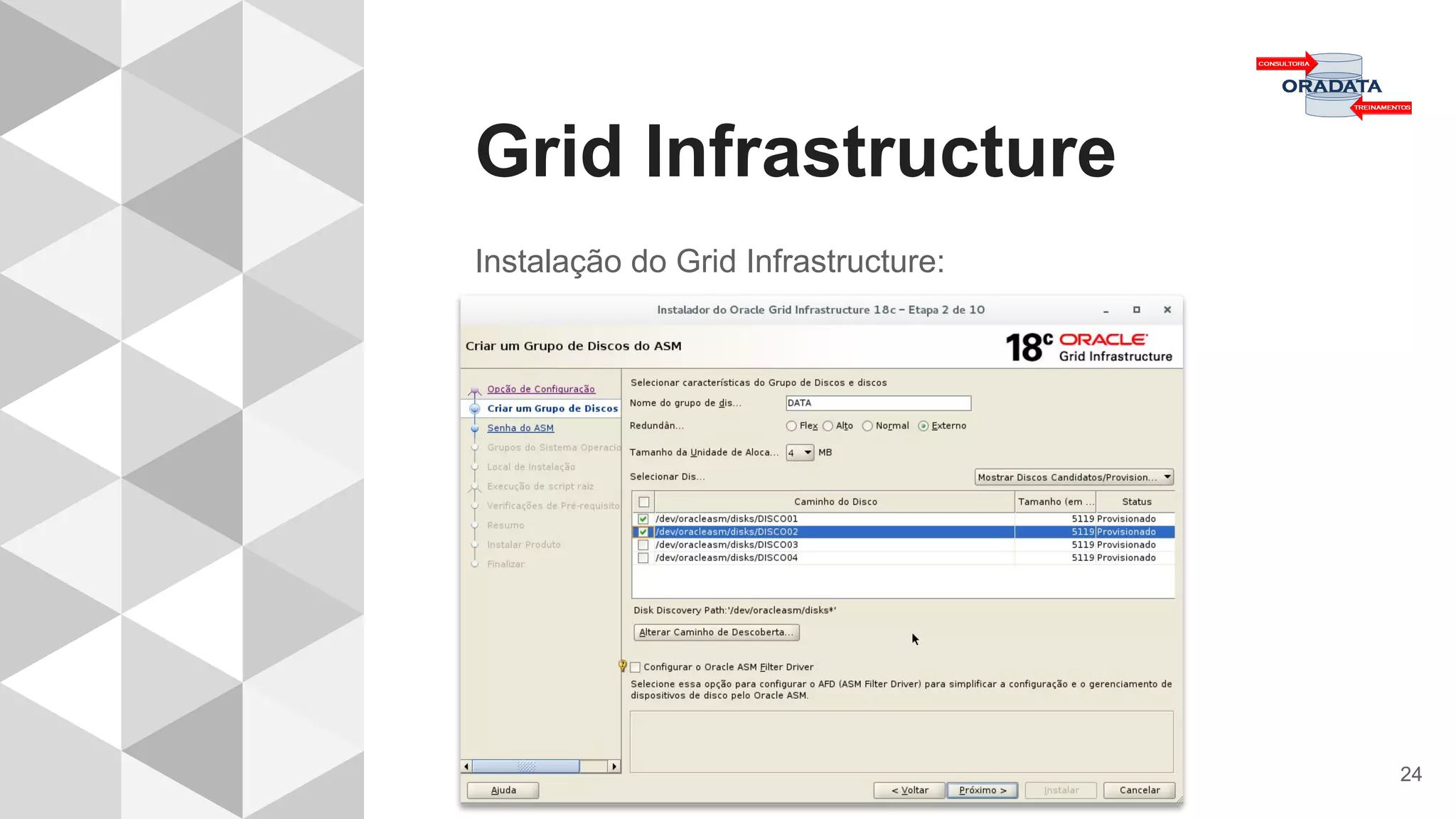Select the Criar um Grupo de Discos step
This screenshot has height=819, width=1456.
552,408
